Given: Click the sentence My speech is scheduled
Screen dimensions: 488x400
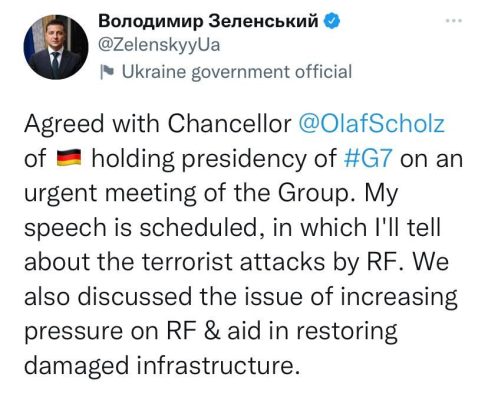Looking at the screenshot, I should [x=211, y=211].
